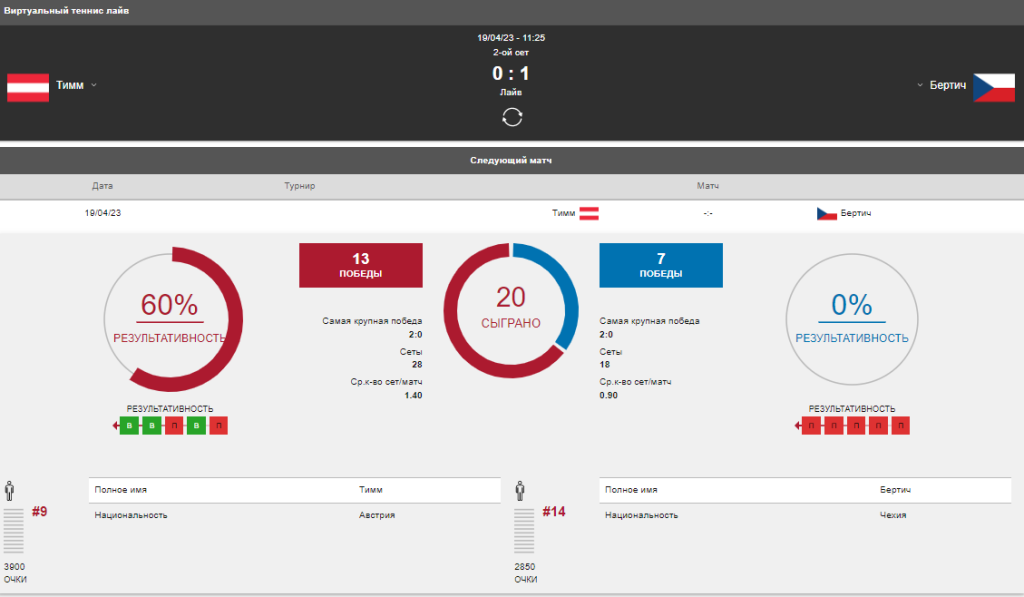Image resolution: width=1024 pixels, height=597 pixels.
Task: Click the small Czech flag in match row
Action: pyautogui.click(x=826, y=213)
